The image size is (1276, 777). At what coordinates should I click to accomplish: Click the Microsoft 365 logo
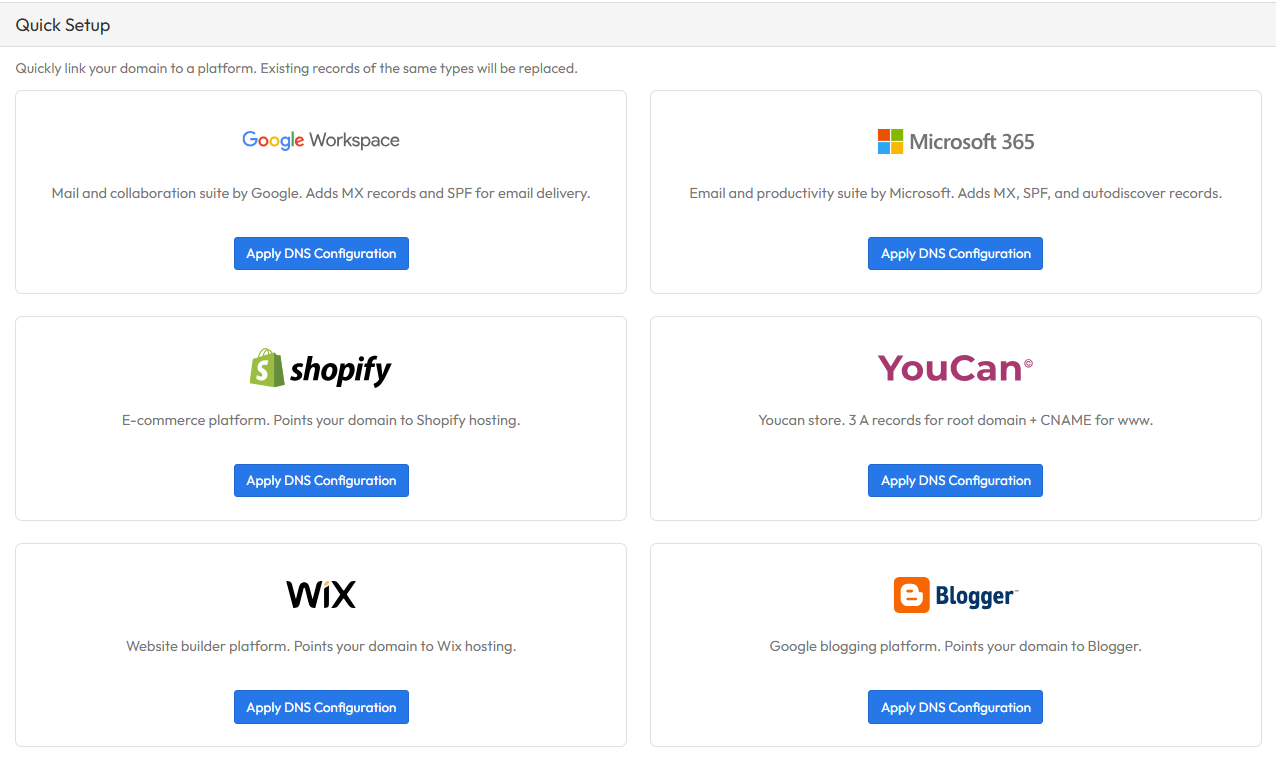pyautogui.click(x=955, y=142)
